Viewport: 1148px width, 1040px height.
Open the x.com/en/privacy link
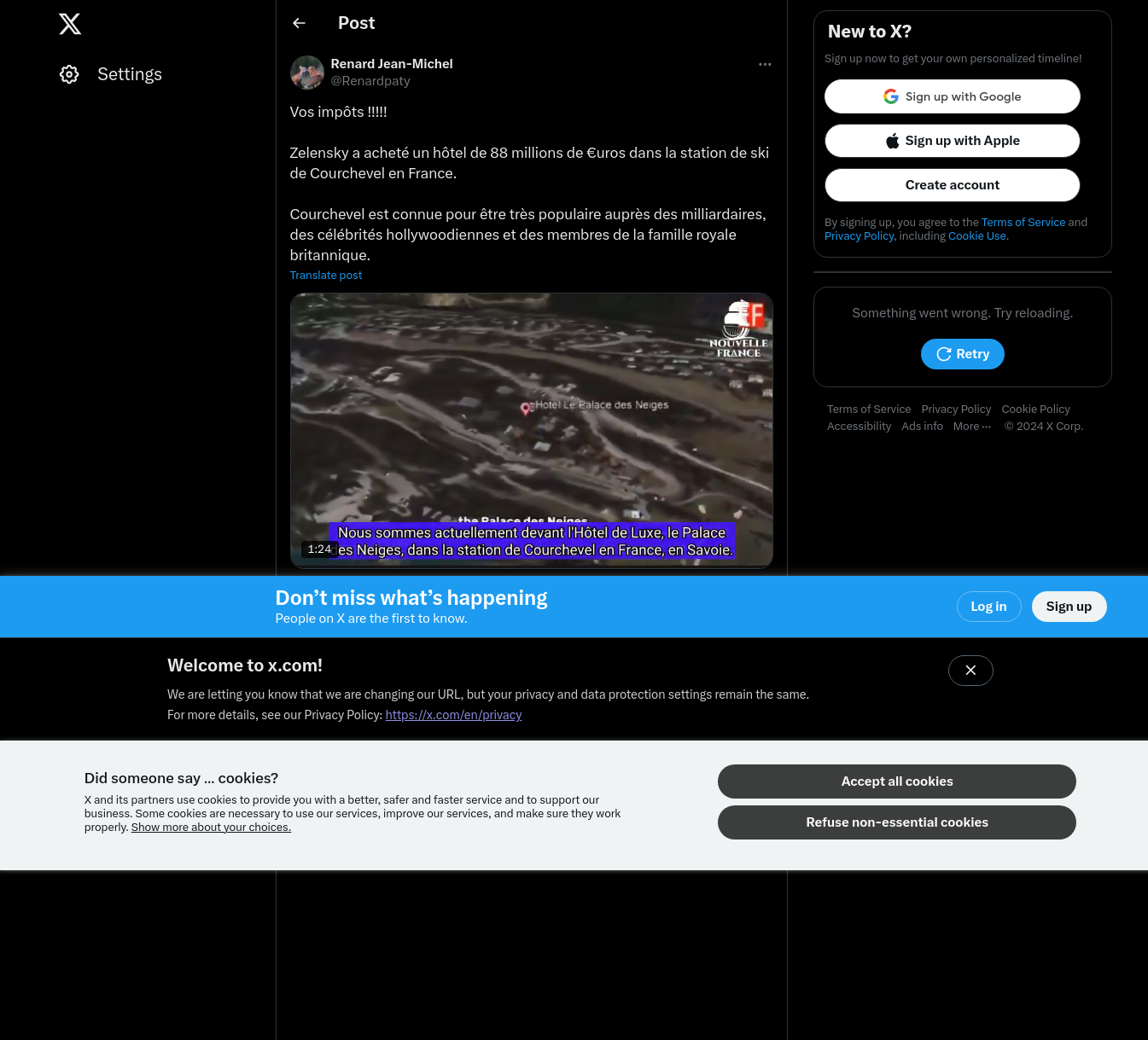pos(453,715)
